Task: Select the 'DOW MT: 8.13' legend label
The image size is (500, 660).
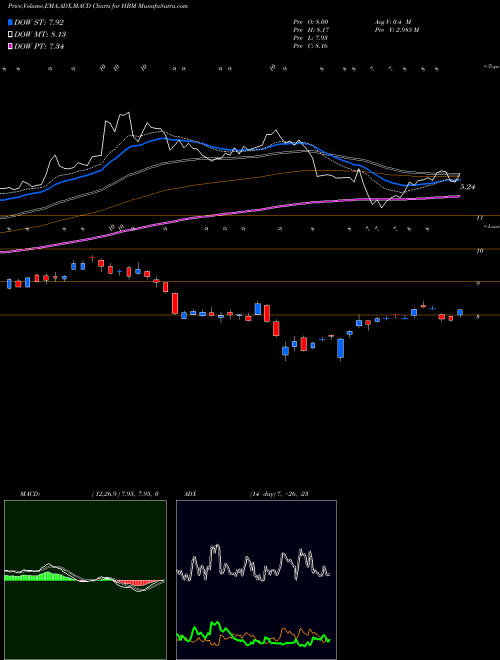Action: pyautogui.click(x=40, y=35)
